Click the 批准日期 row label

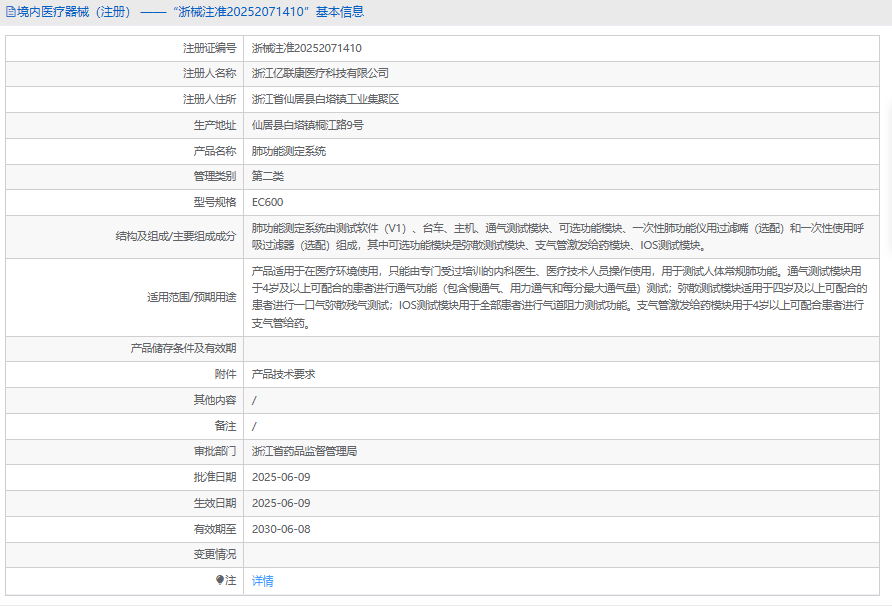click(x=215, y=477)
